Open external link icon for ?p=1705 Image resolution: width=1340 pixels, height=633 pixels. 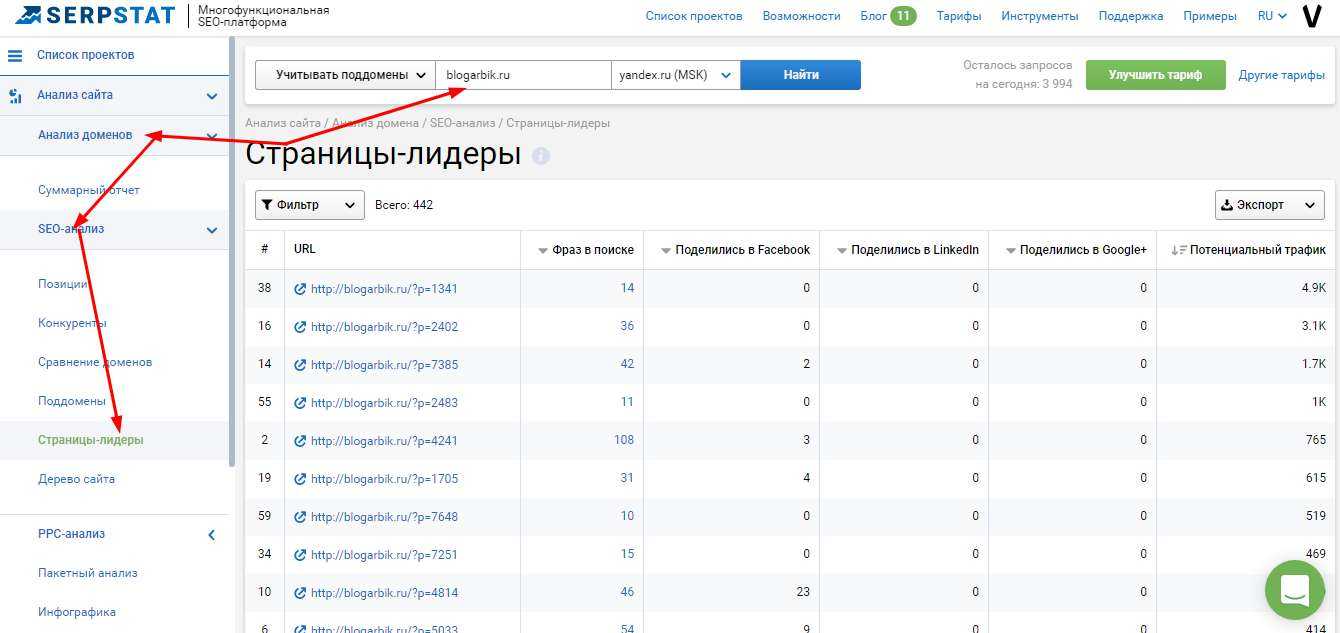[x=300, y=479]
